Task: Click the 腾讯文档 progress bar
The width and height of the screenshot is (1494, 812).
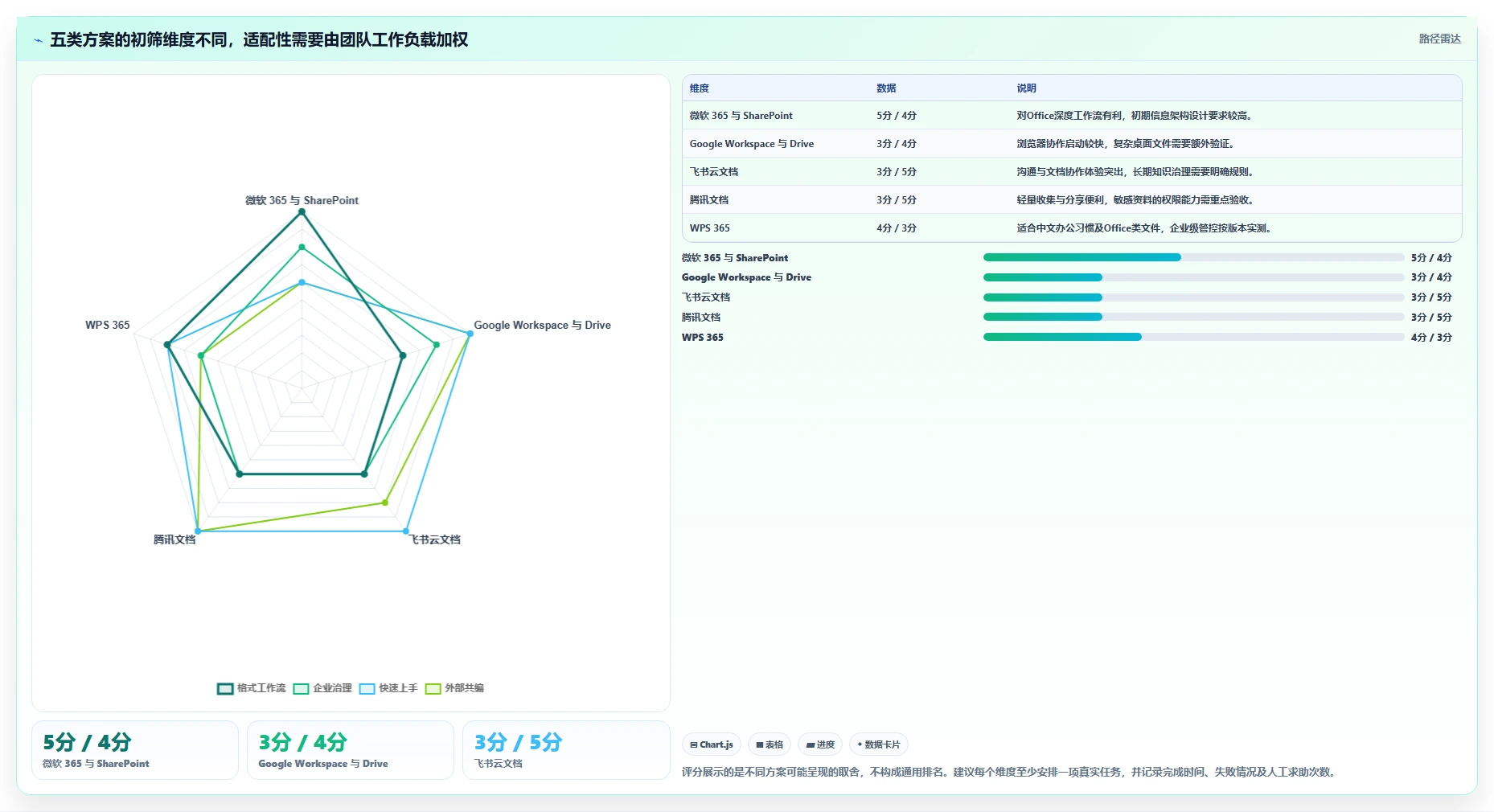Action: click(1193, 317)
